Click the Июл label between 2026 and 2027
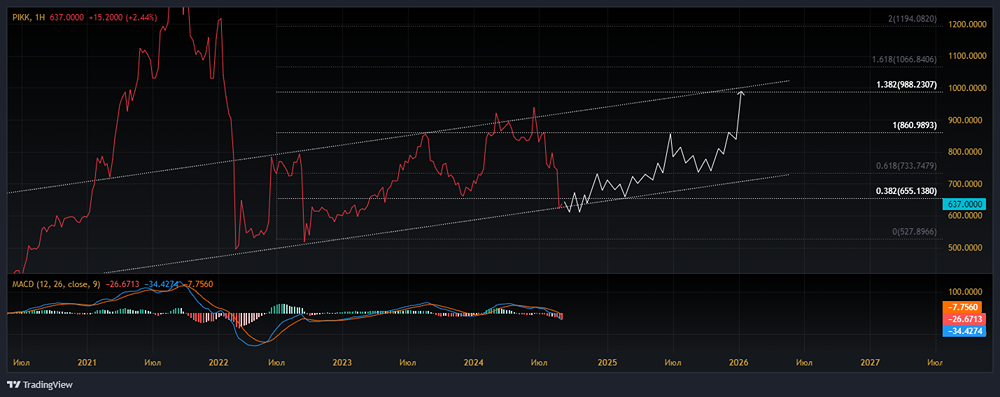This screenshot has width=1000, height=397. (805, 363)
